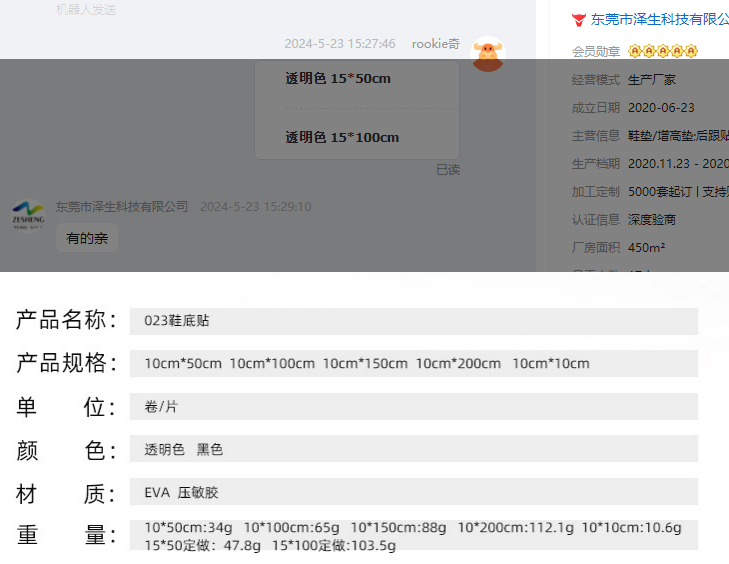Click the red shop icon beside company name
This screenshot has width=729, height=564.
click(578, 19)
